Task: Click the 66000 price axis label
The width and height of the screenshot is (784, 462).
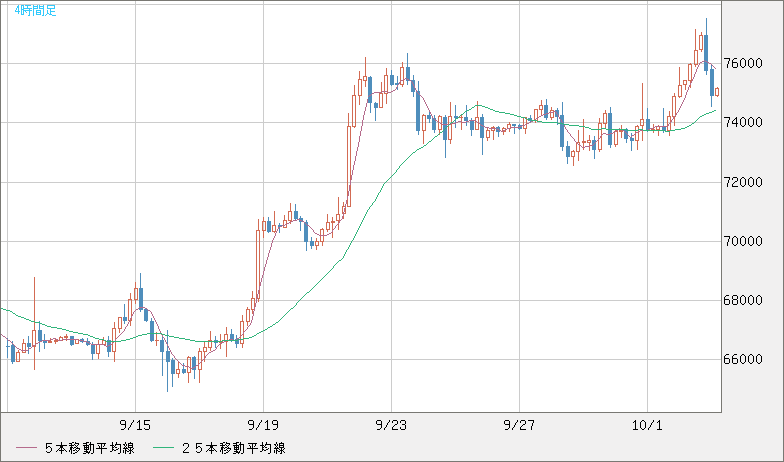Action: point(744,359)
